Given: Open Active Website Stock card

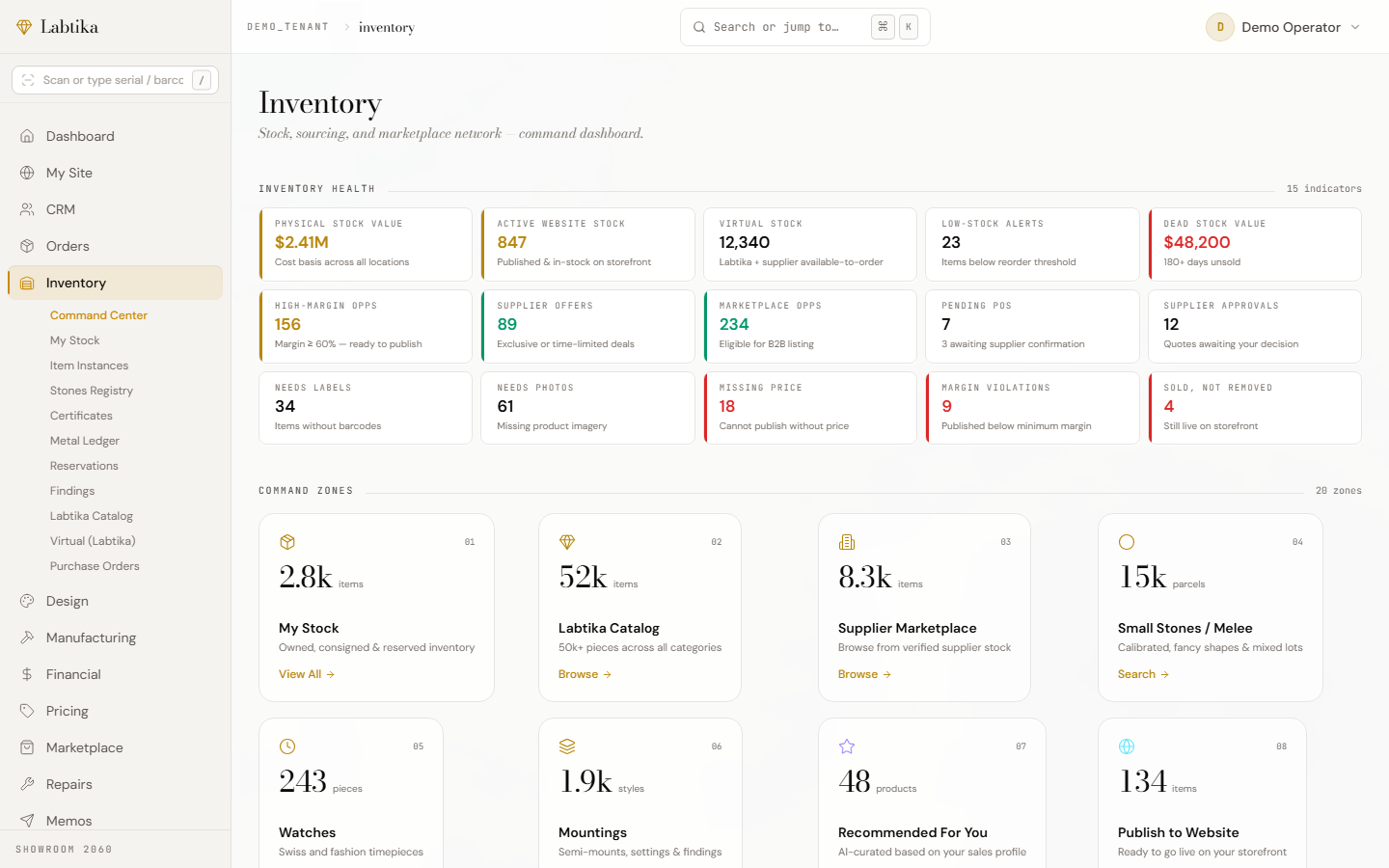Looking at the screenshot, I should [588, 244].
